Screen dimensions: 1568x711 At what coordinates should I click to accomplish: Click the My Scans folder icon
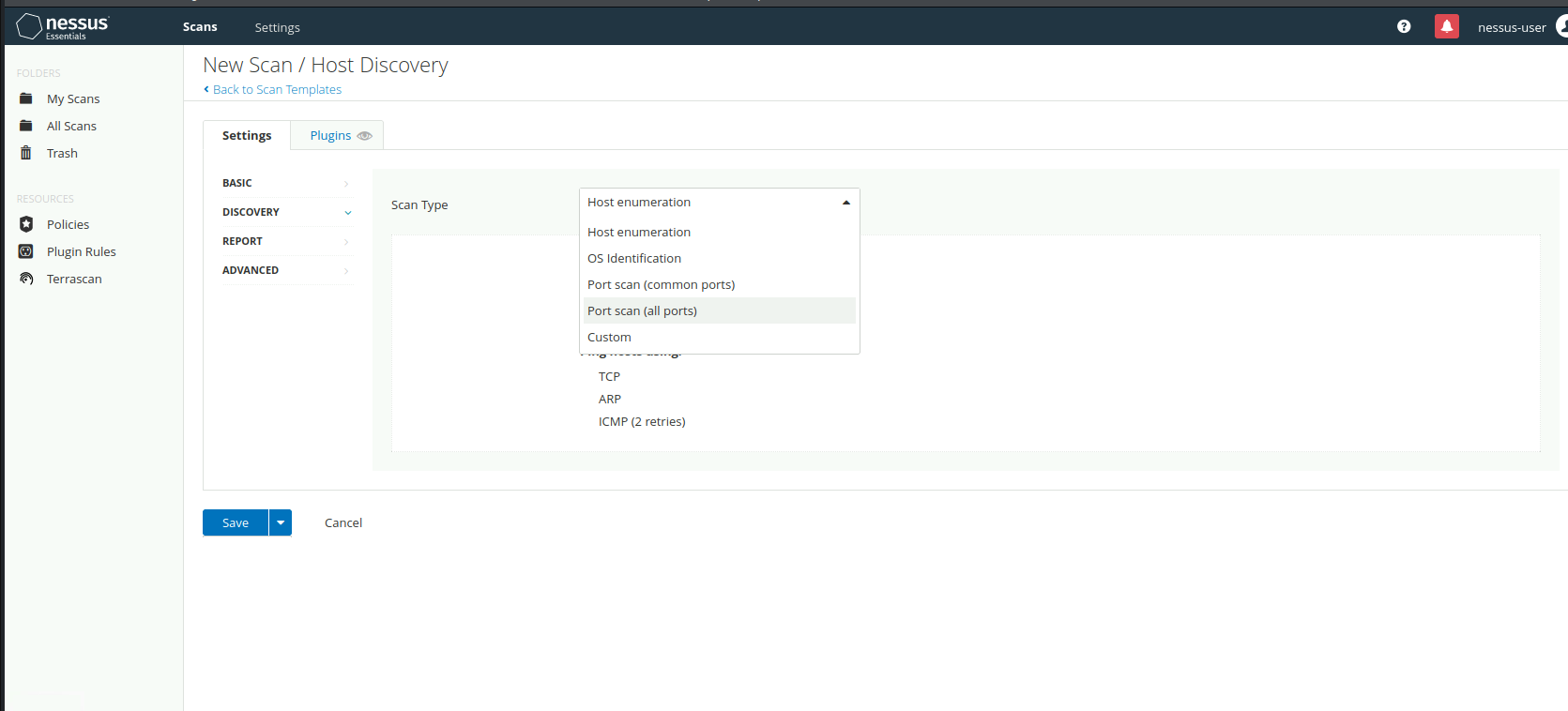[x=26, y=98]
